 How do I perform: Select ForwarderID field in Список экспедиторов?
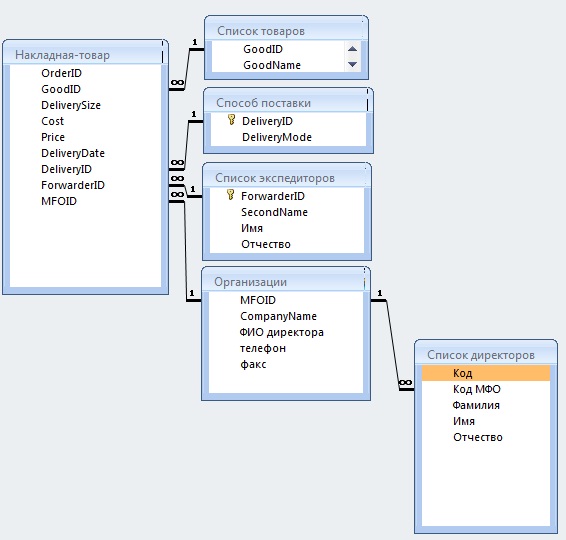click(x=287, y=196)
